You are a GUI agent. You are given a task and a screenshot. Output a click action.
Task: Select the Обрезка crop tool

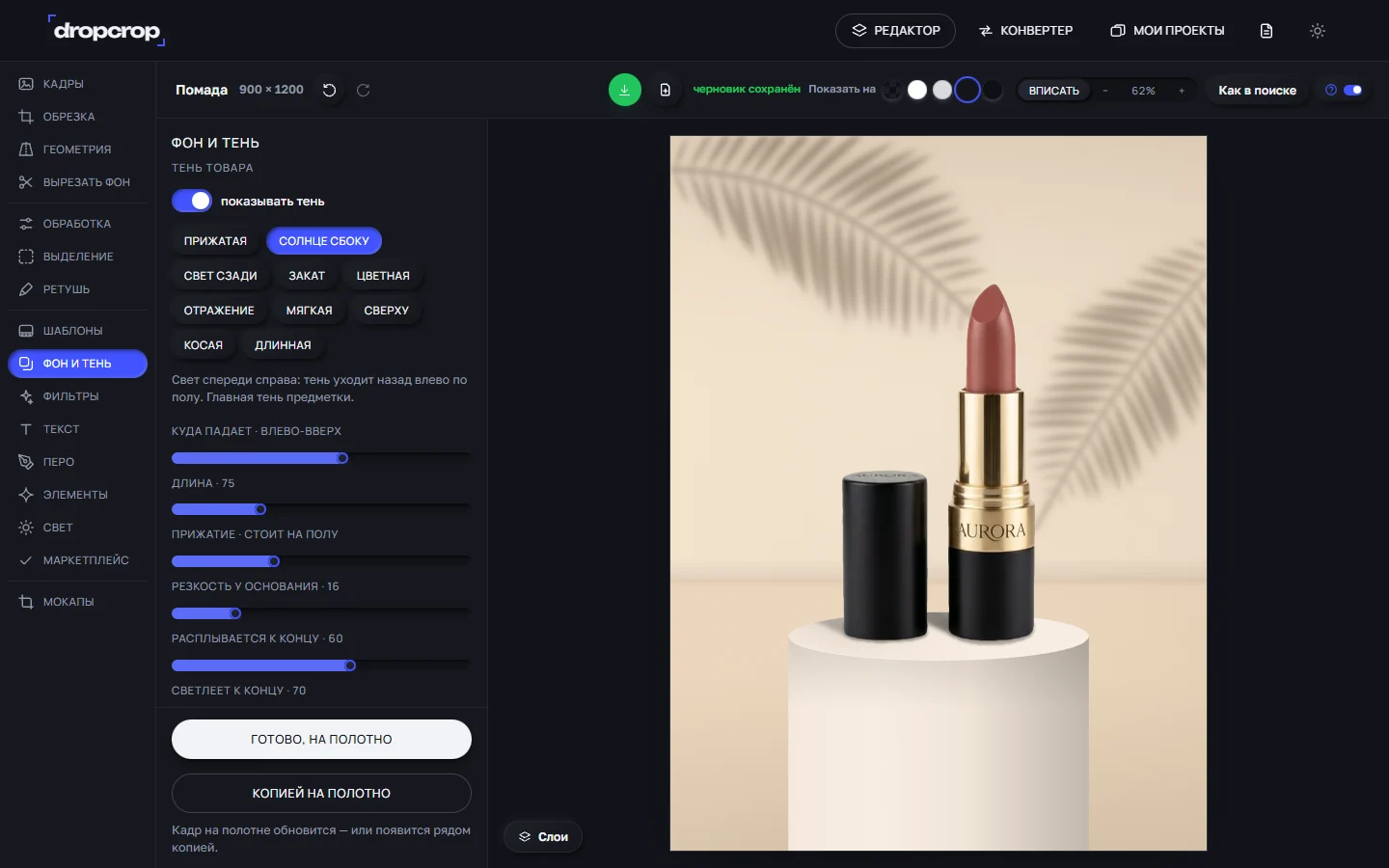pos(77,117)
